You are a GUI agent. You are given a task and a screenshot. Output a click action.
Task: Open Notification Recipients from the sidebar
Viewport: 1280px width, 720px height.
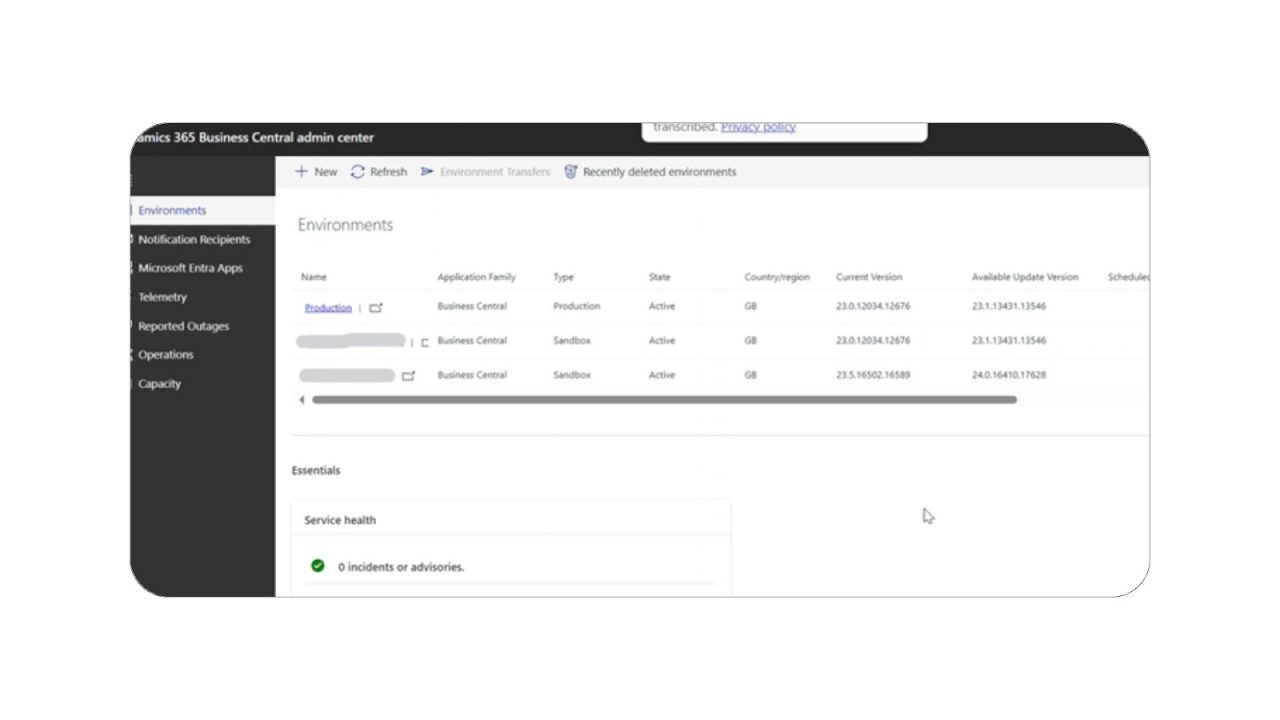[193, 239]
